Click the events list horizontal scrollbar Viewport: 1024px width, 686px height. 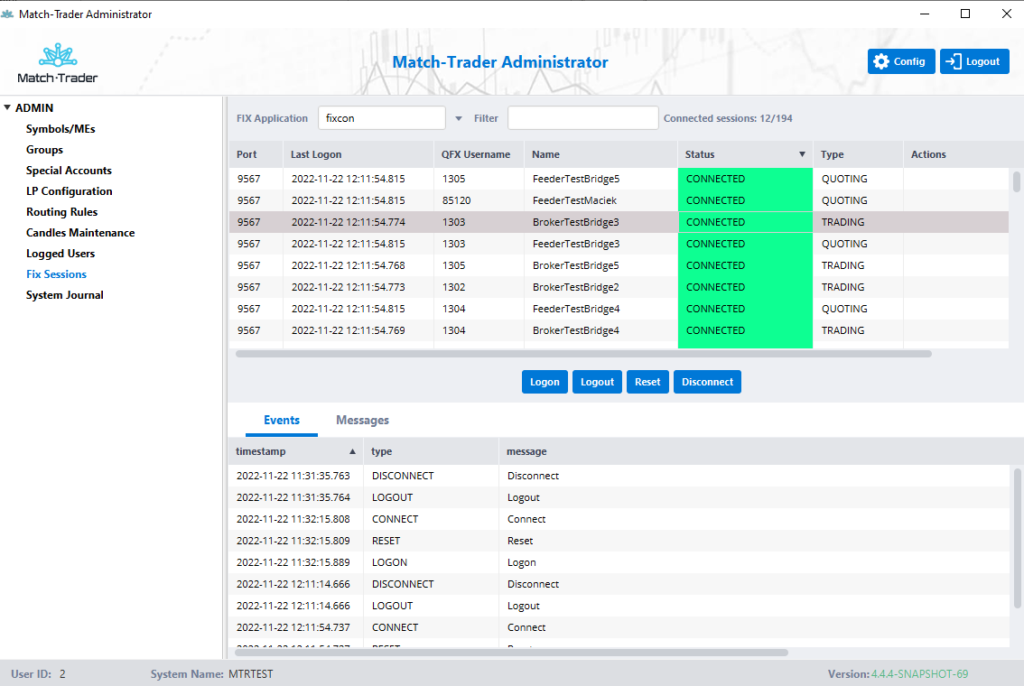click(511, 652)
